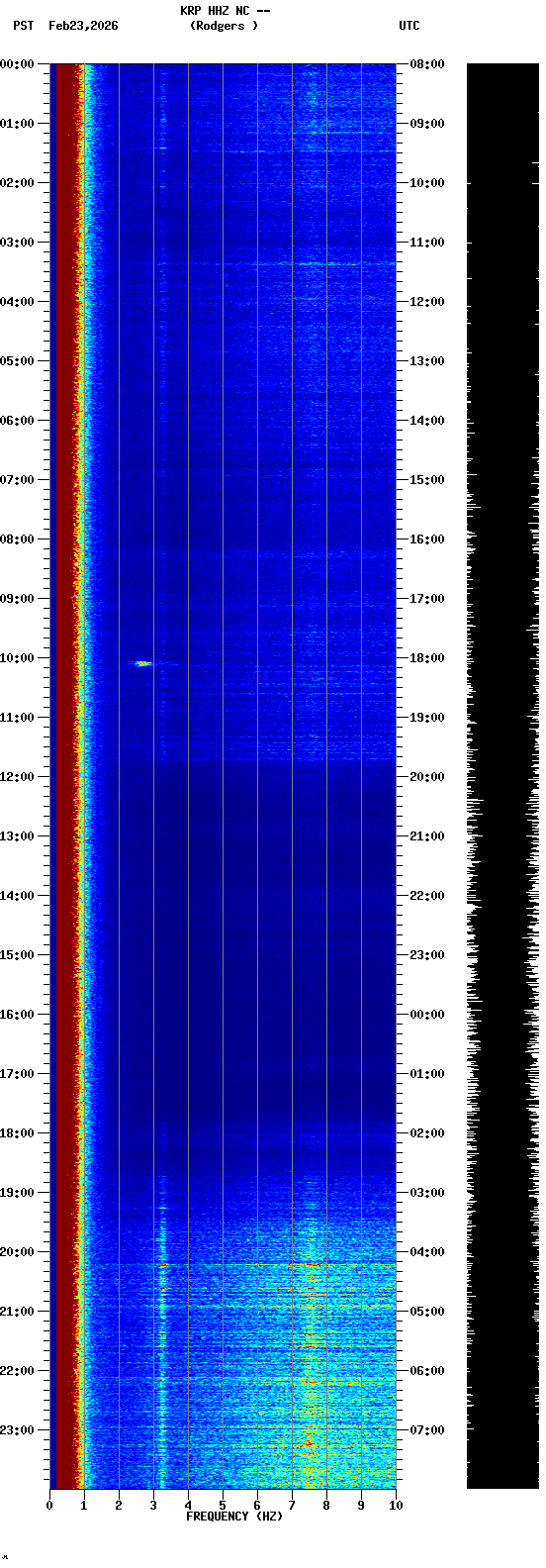Click the 5 tick label on frequency axis

pyautogui.click(x=223, y=1506)
